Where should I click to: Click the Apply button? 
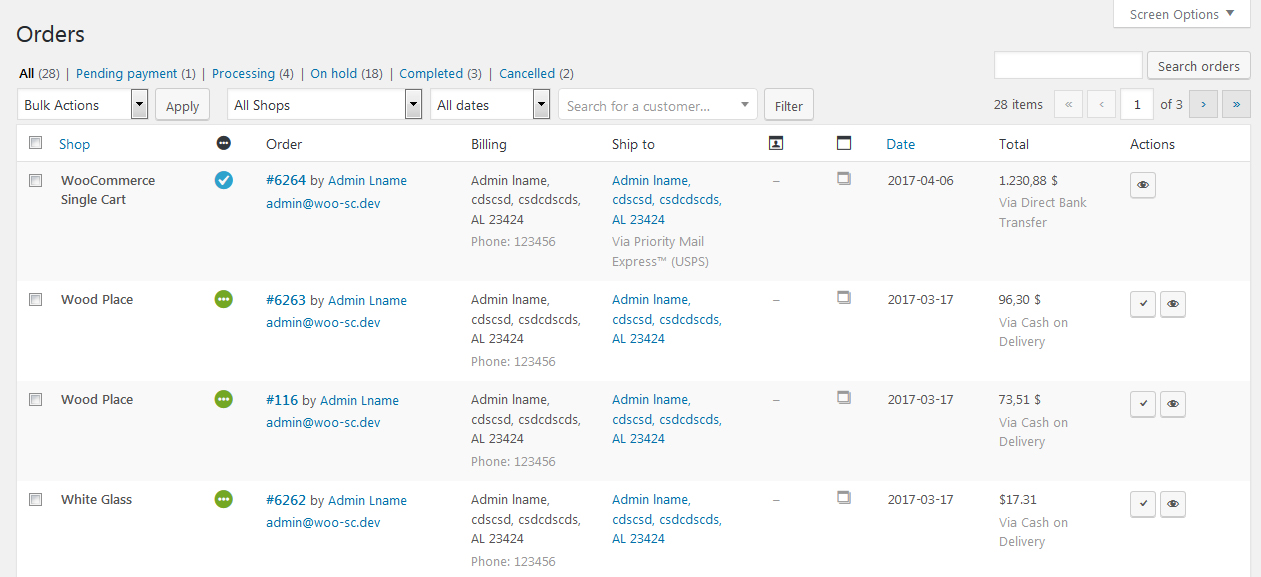pos(182,106)
